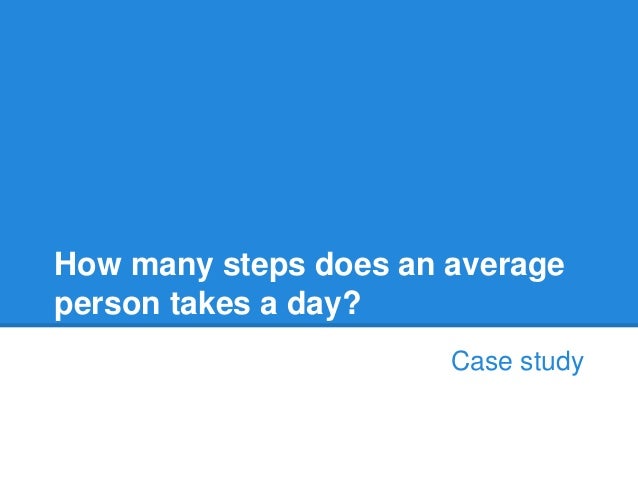638x479 pixels.
Task: Click the word "steps" in the heading
Action: point(264,267)
